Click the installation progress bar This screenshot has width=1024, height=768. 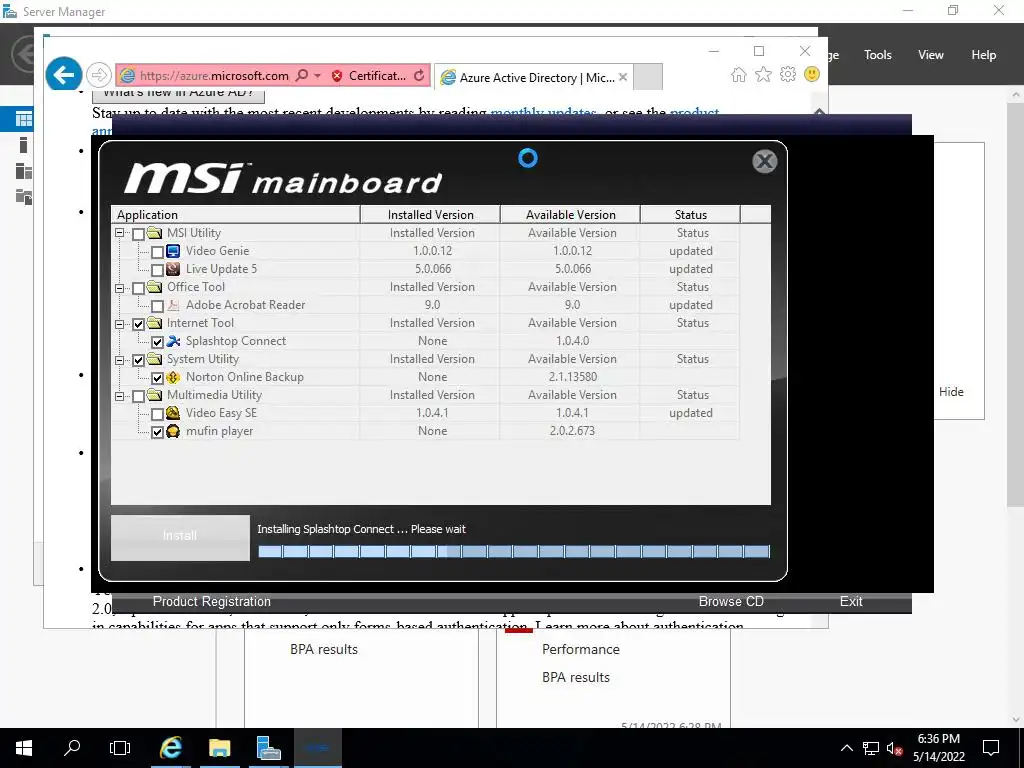514,551
